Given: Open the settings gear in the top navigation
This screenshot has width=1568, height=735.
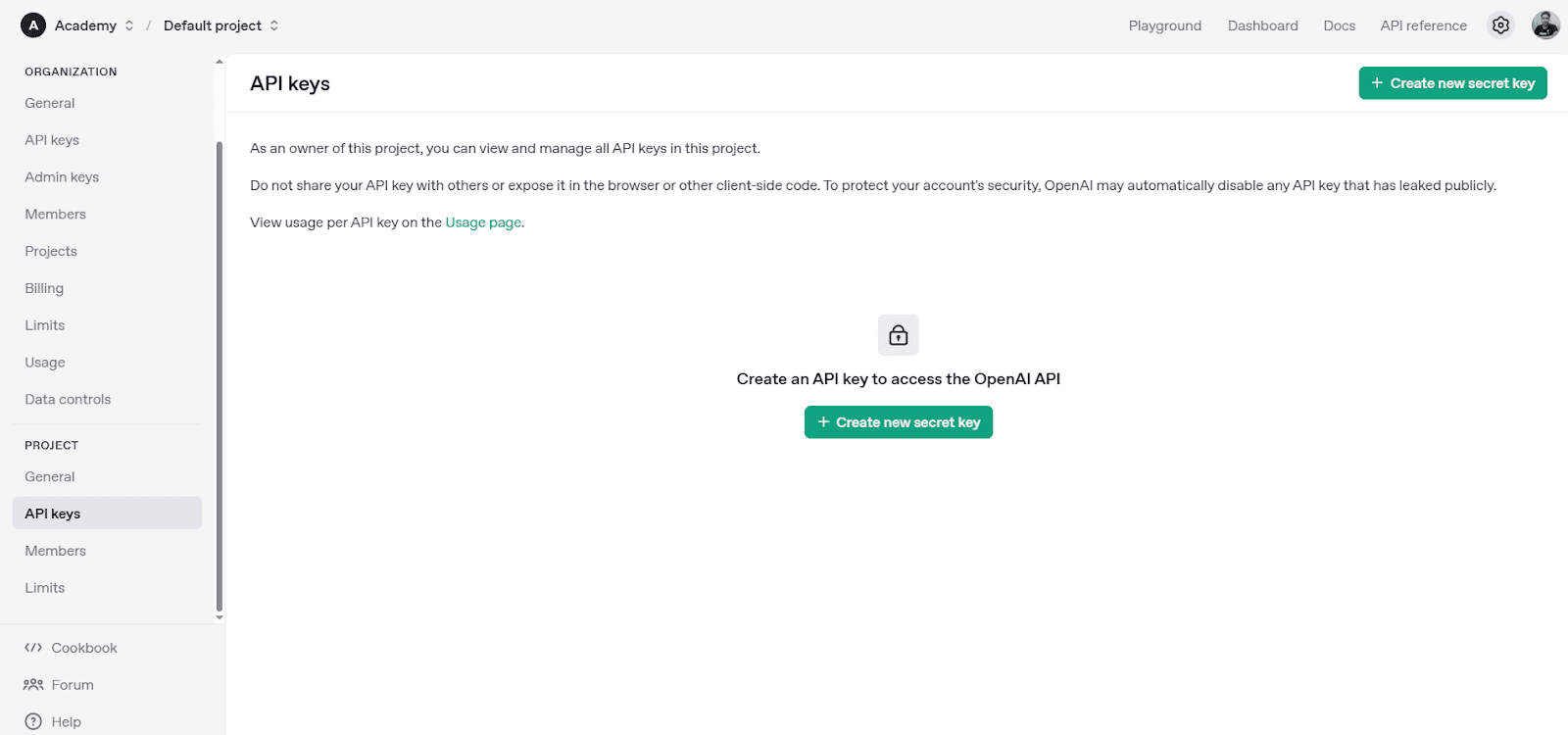Looking at the screenshot, I should pos(1500,24).
